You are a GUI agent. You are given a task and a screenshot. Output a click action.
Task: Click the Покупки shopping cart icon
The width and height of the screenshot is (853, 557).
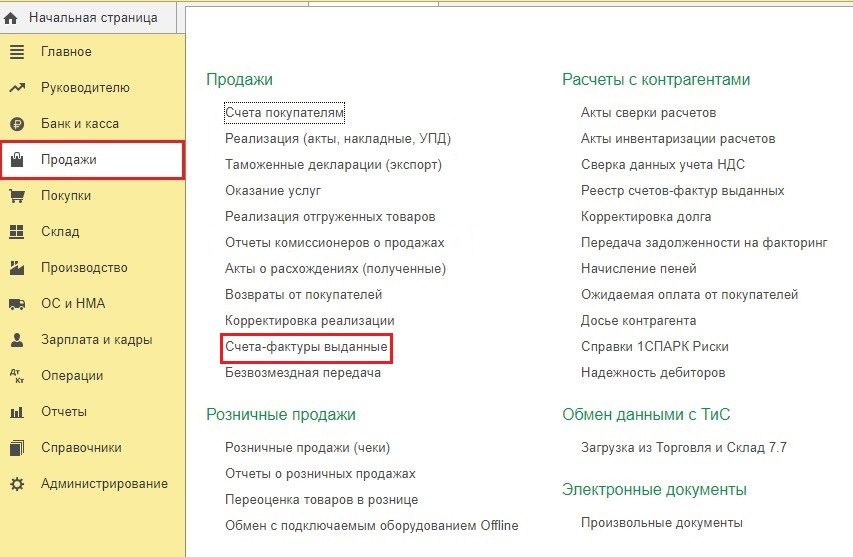[17, 196]
